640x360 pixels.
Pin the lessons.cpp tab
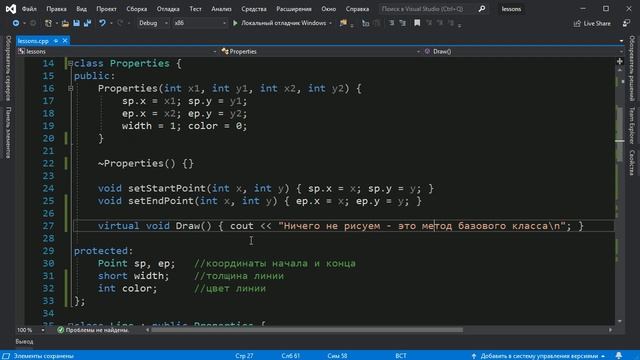click(56, 41)
